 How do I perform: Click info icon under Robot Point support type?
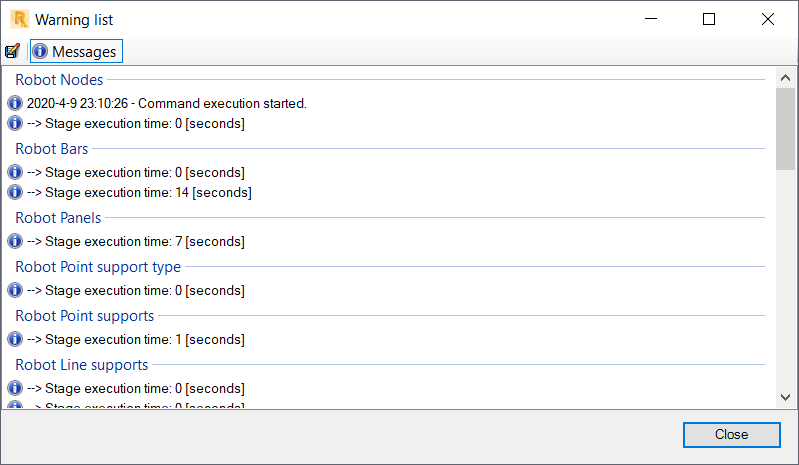(x=15, y=290)
